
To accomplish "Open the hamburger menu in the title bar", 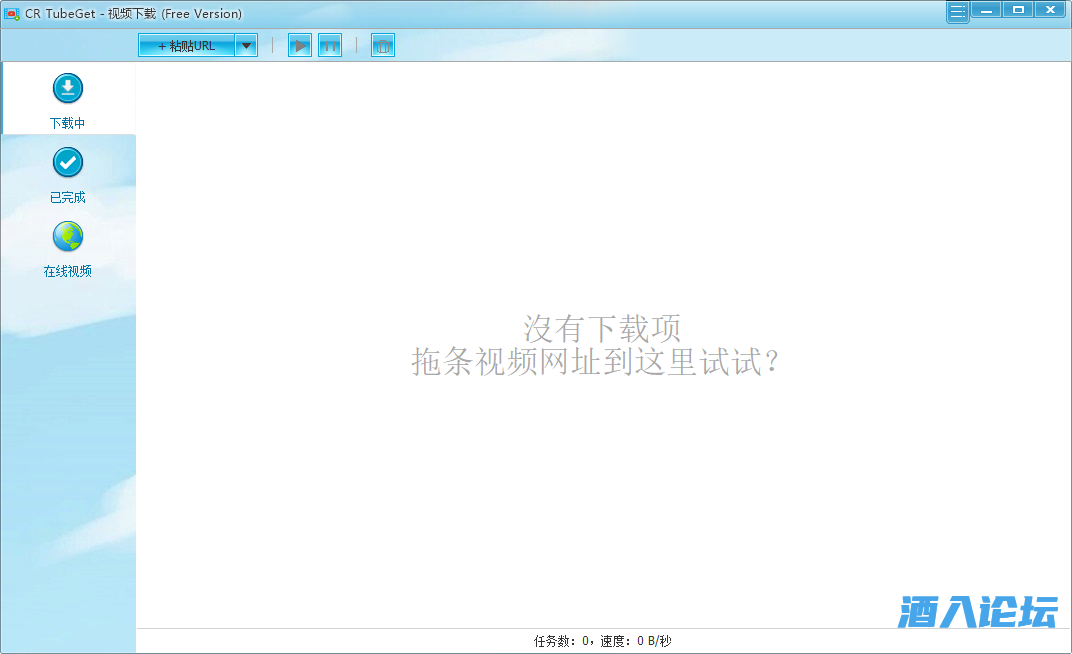I will (x=957, y=10).
